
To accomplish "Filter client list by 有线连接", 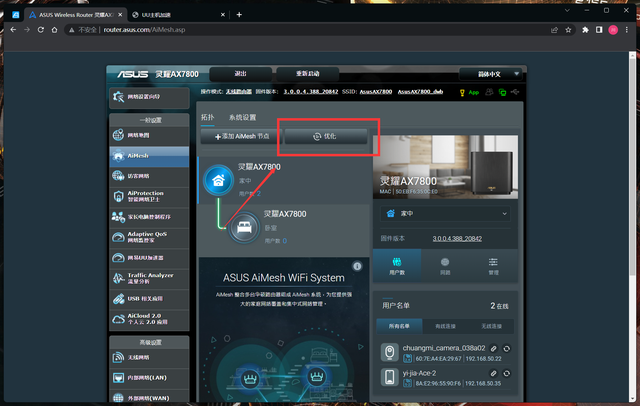I will pyautogui.click(x=446, y=326).
